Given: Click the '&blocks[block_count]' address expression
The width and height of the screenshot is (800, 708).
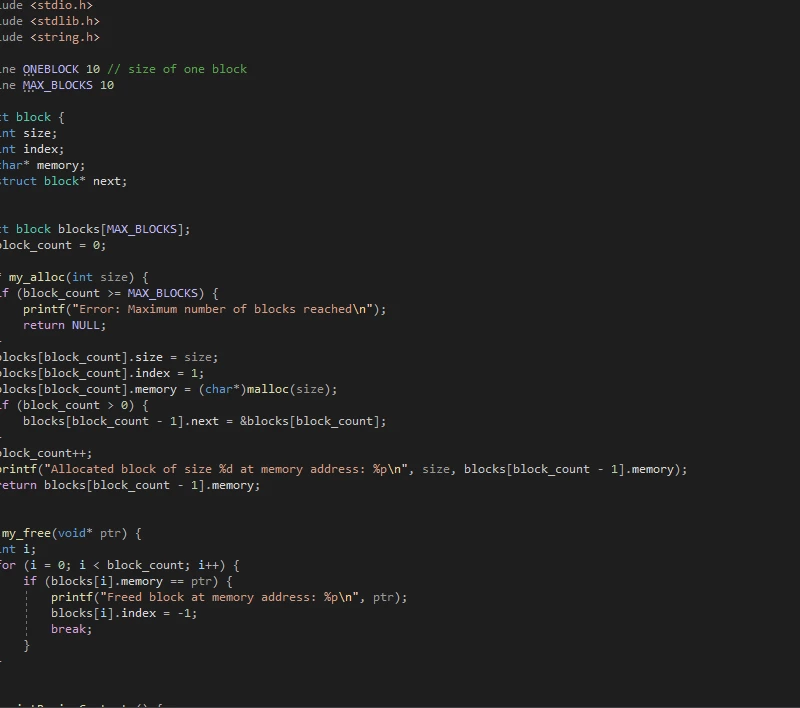Looking at the screenshot, I should point(312,421).
